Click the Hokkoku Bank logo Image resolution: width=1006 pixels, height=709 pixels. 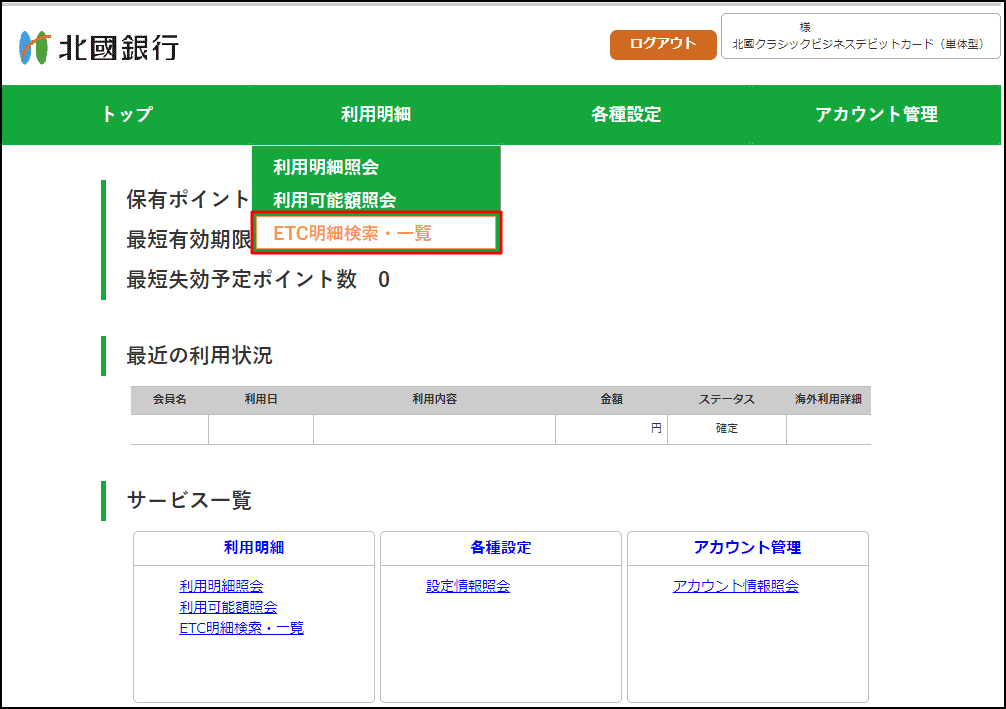(x=98, y=46)
